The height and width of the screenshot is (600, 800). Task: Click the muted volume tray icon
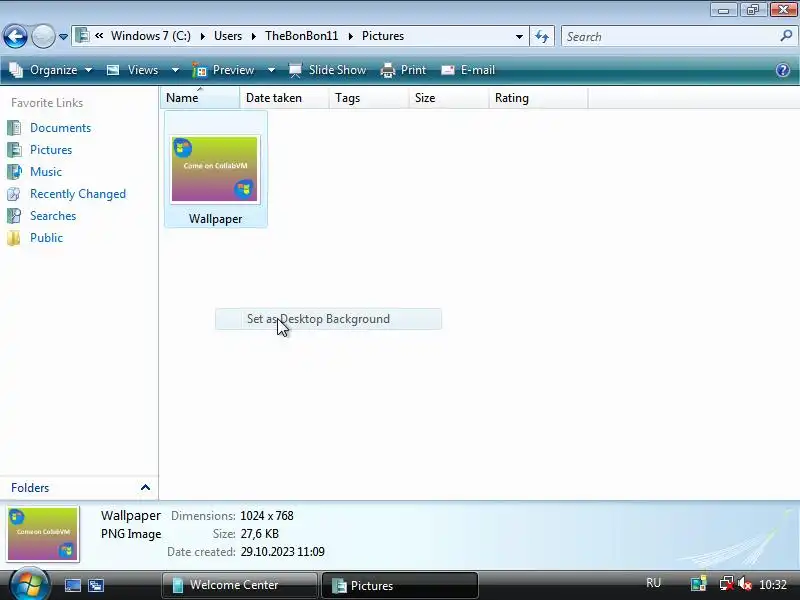745,584
